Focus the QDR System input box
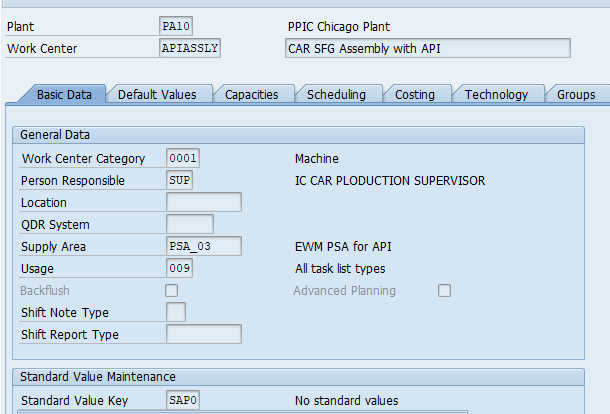Image resolution: width=610 pixels, height=414 pixels. (x=190, y=224)
